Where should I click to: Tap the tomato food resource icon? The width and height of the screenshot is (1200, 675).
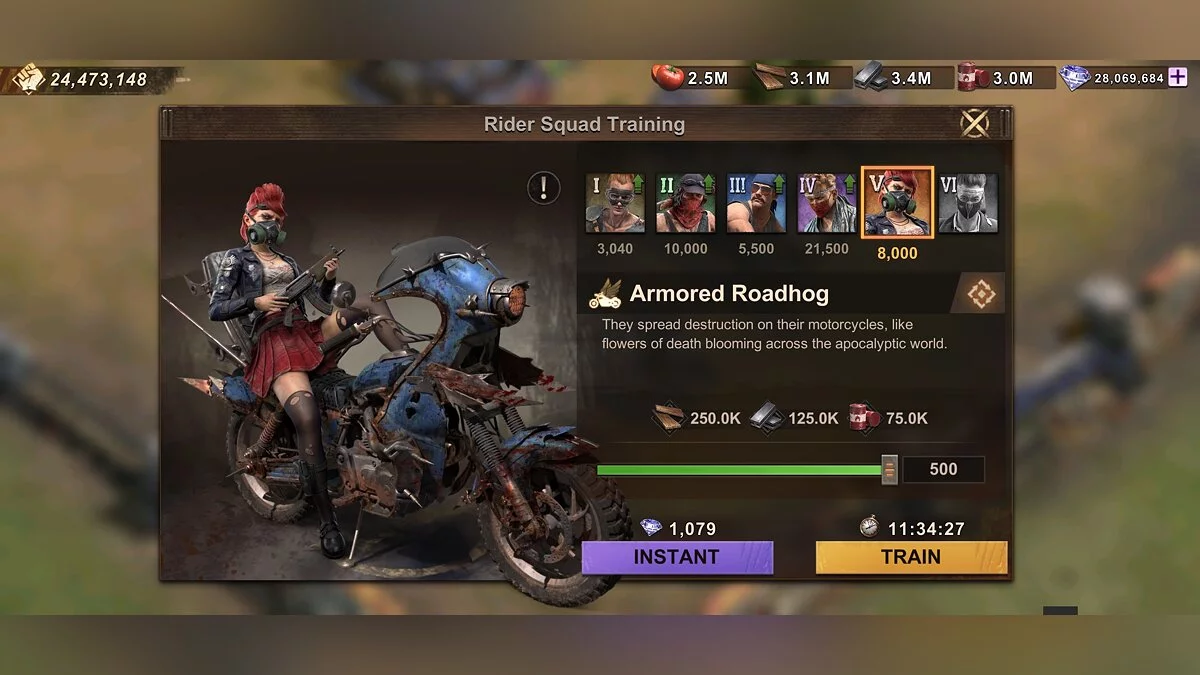coord(668,77)
